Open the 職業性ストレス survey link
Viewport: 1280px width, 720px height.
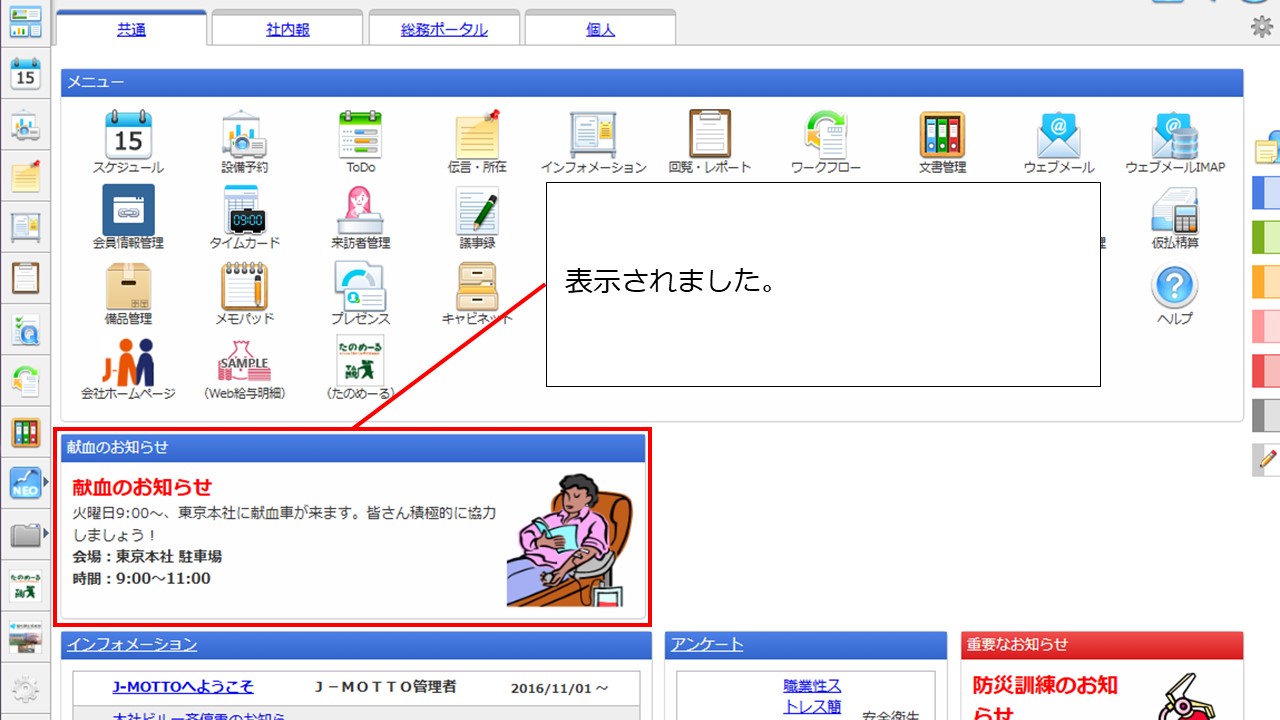[812, 696]
